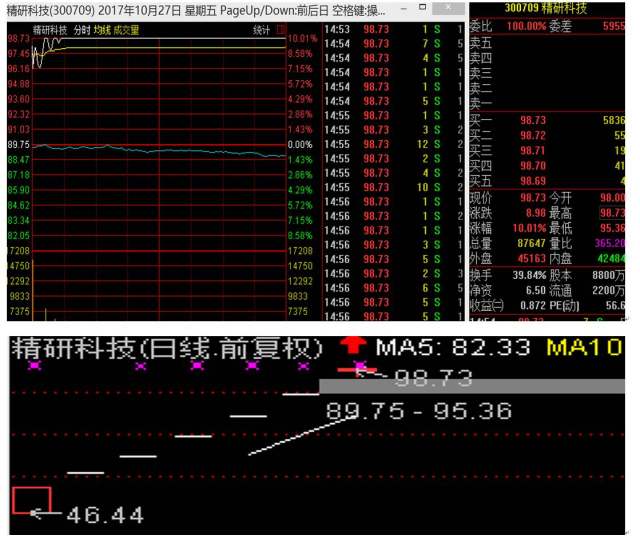Screen dimensions: 640x543
Task: Click the first magenta marker on the daily chart
Action: coord(37,366)
